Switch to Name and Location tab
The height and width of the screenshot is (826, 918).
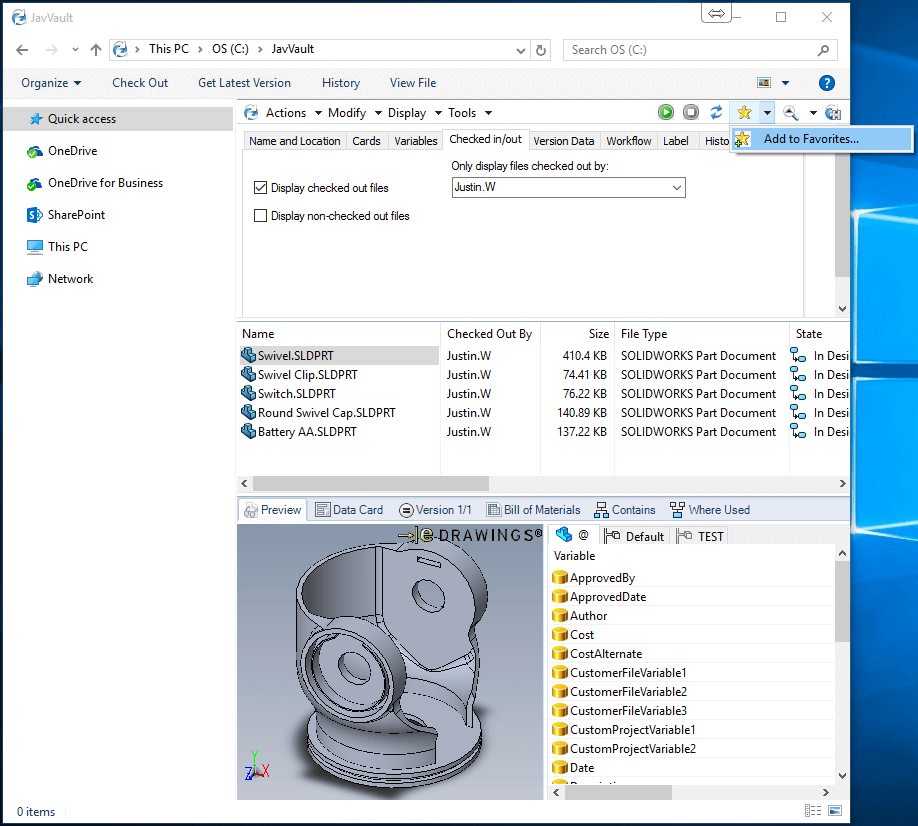point(294,141)
